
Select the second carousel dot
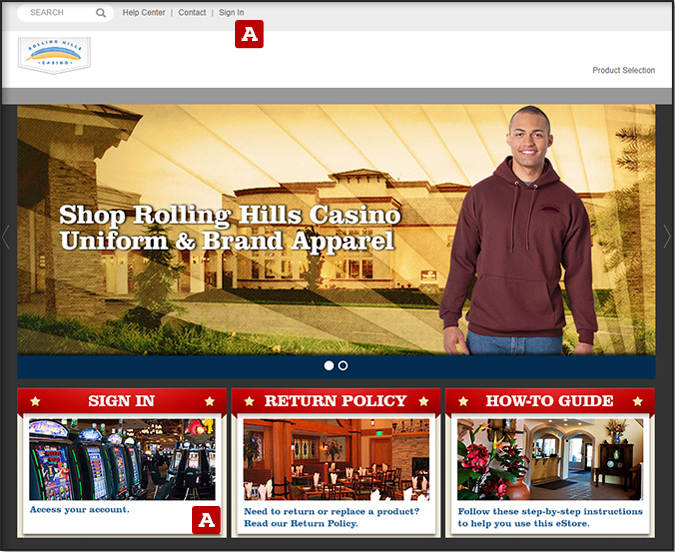343,366
